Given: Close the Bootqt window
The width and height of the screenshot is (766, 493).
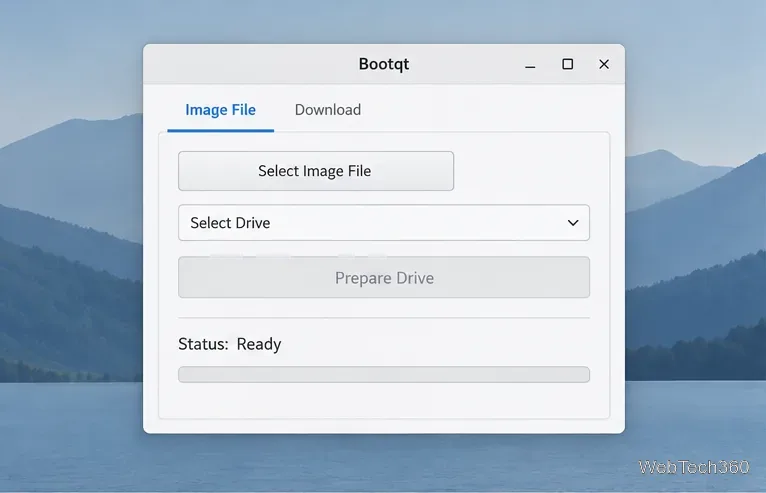Looking at the screenshot, I should pos(604,64).
